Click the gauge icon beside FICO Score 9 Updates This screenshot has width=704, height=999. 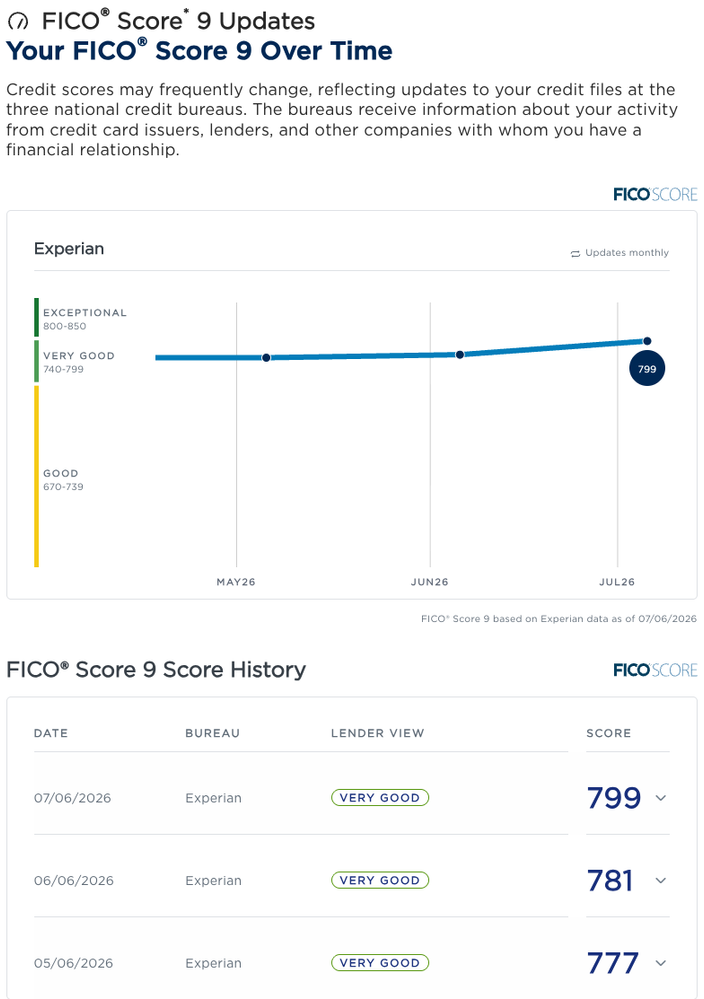[x=18, y=22]
